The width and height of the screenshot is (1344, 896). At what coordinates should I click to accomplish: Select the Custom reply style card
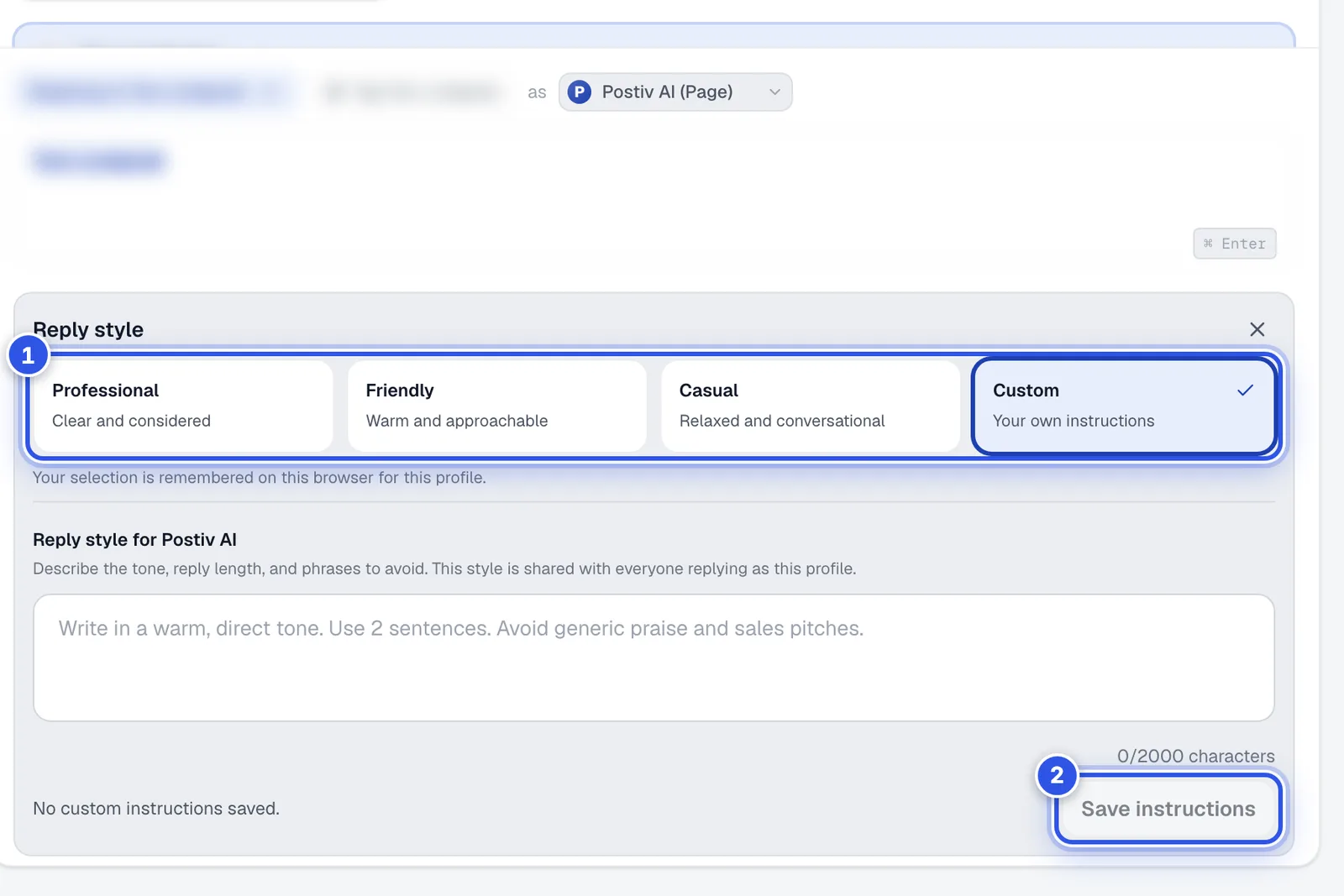click(1124, 406)
